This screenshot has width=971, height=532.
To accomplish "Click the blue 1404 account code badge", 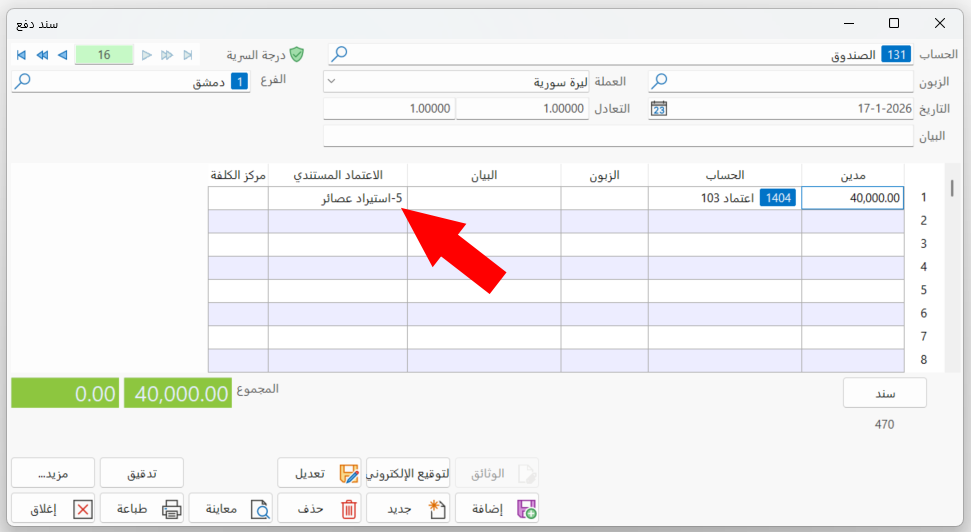I will pos(778,198).
